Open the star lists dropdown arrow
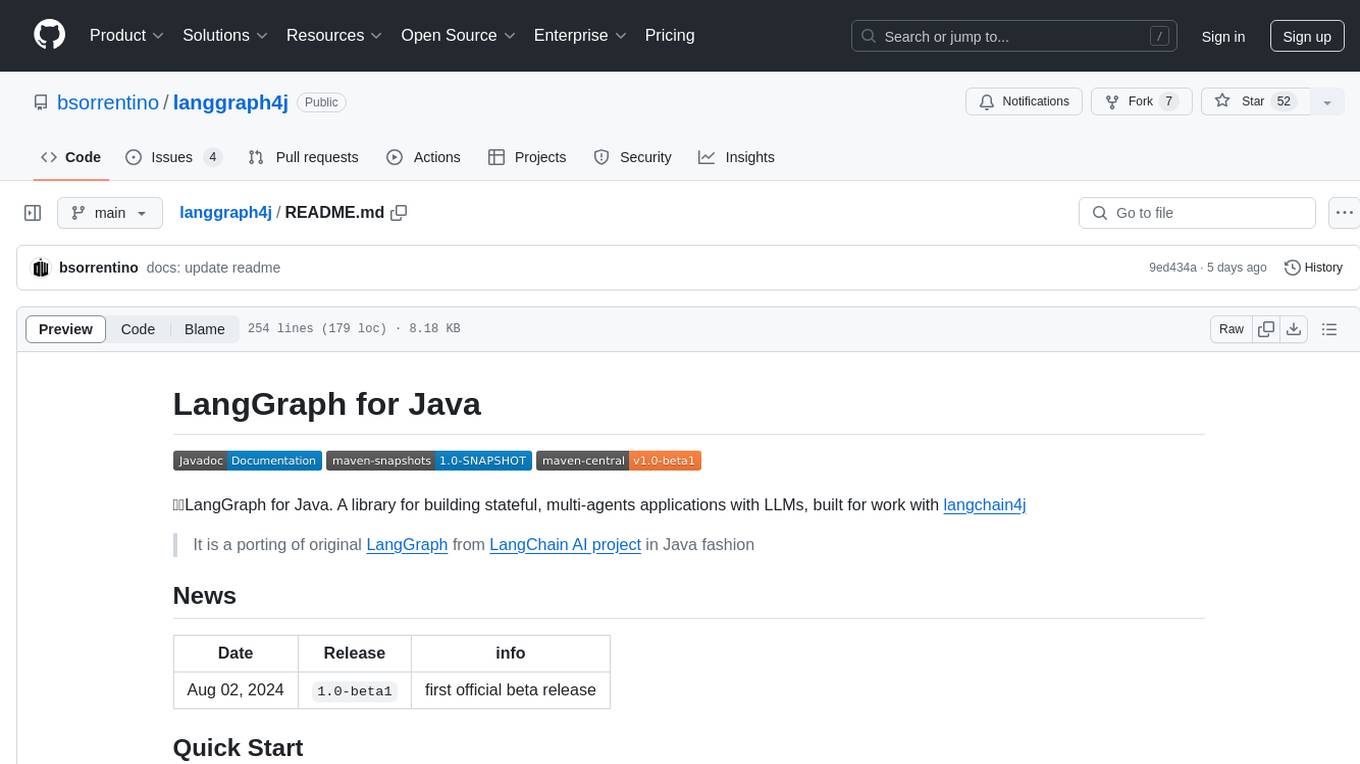 click(x=1327, y=102)
